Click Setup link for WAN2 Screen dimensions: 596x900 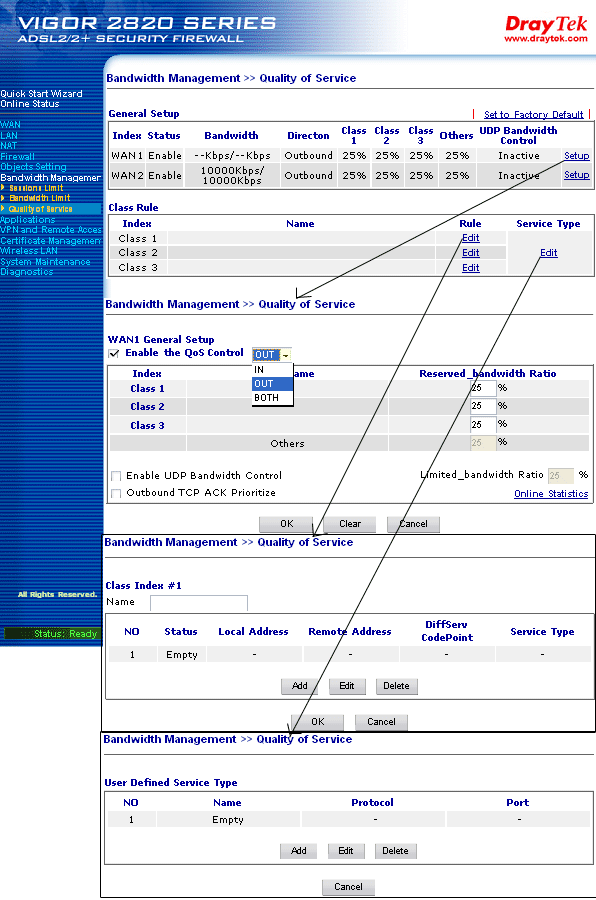pos(576,174)
